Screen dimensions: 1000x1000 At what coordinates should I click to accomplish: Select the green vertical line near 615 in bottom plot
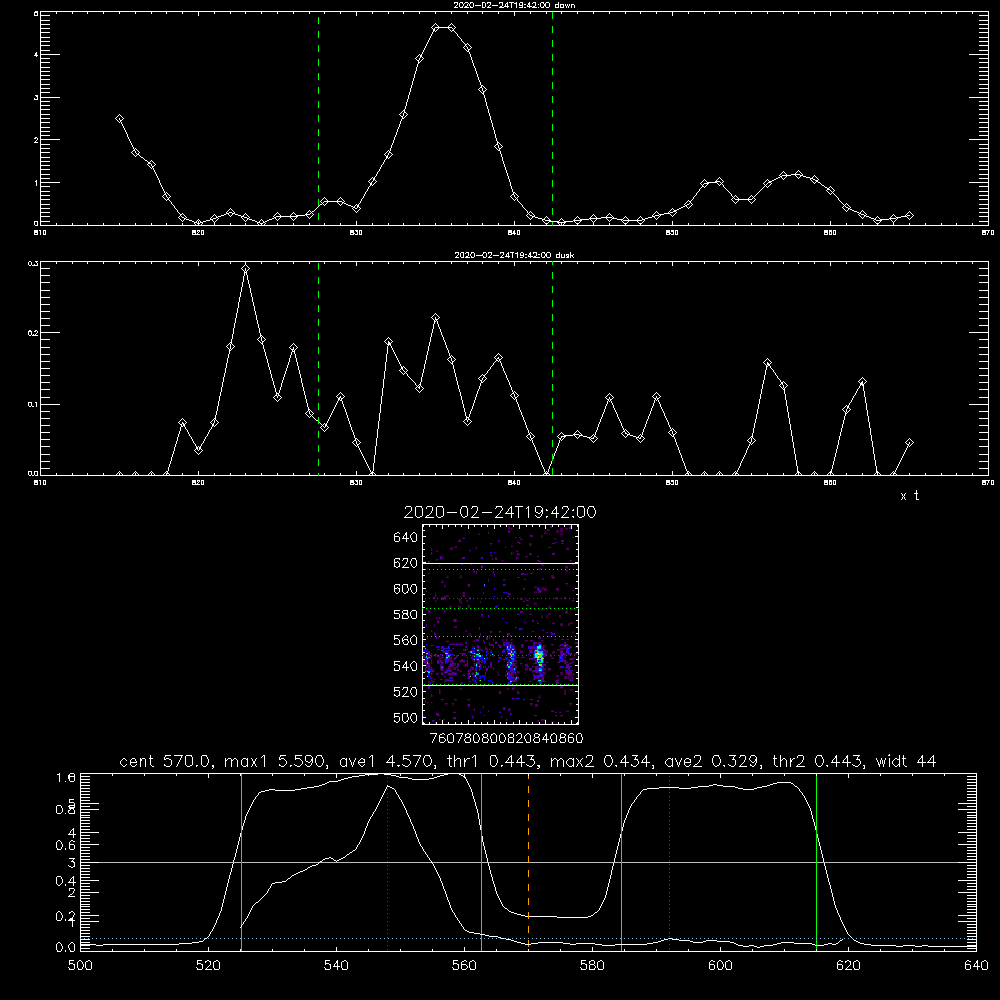click(816, 862)
